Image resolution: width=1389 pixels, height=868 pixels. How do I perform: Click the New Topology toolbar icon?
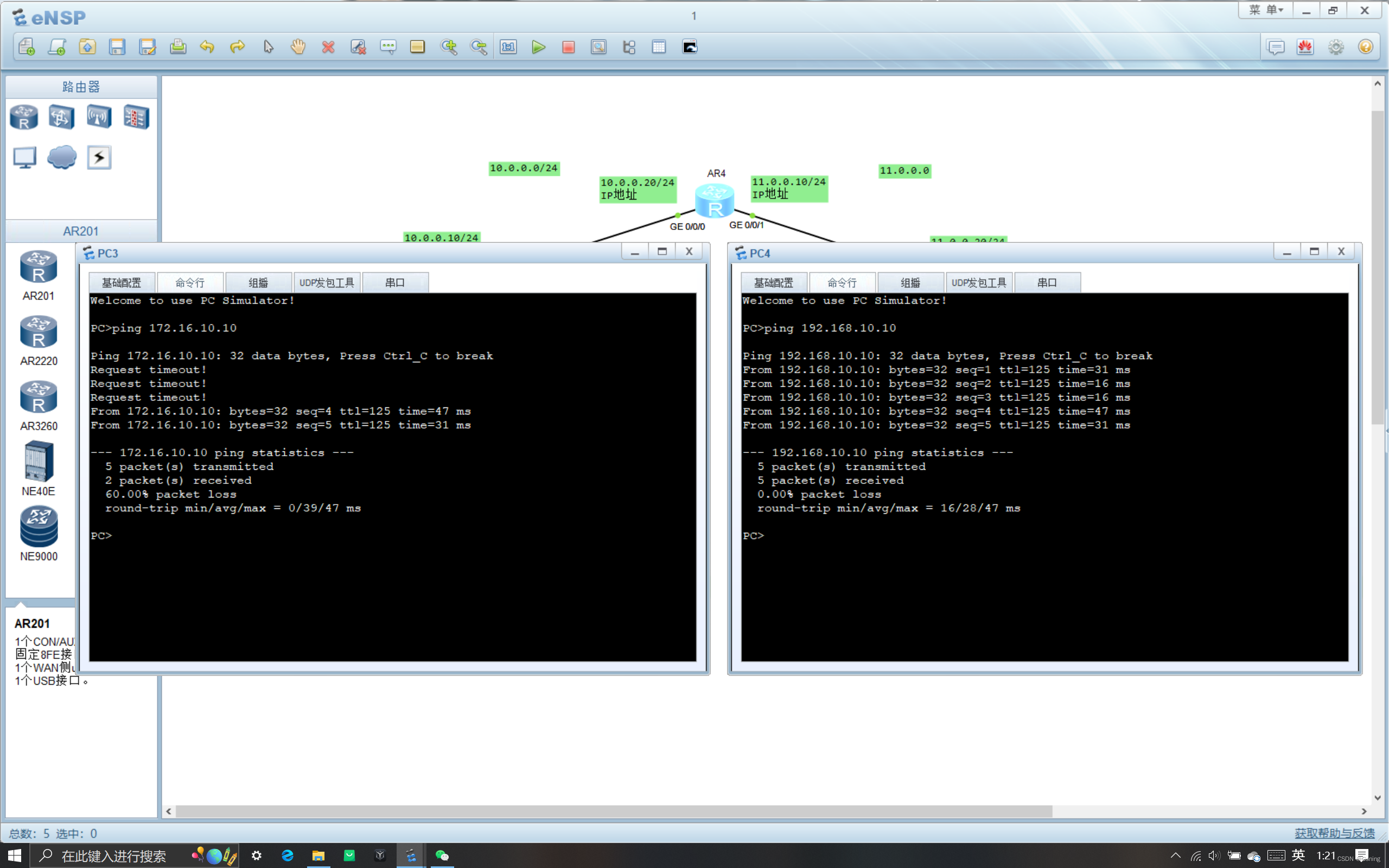(x=27, y=47)
